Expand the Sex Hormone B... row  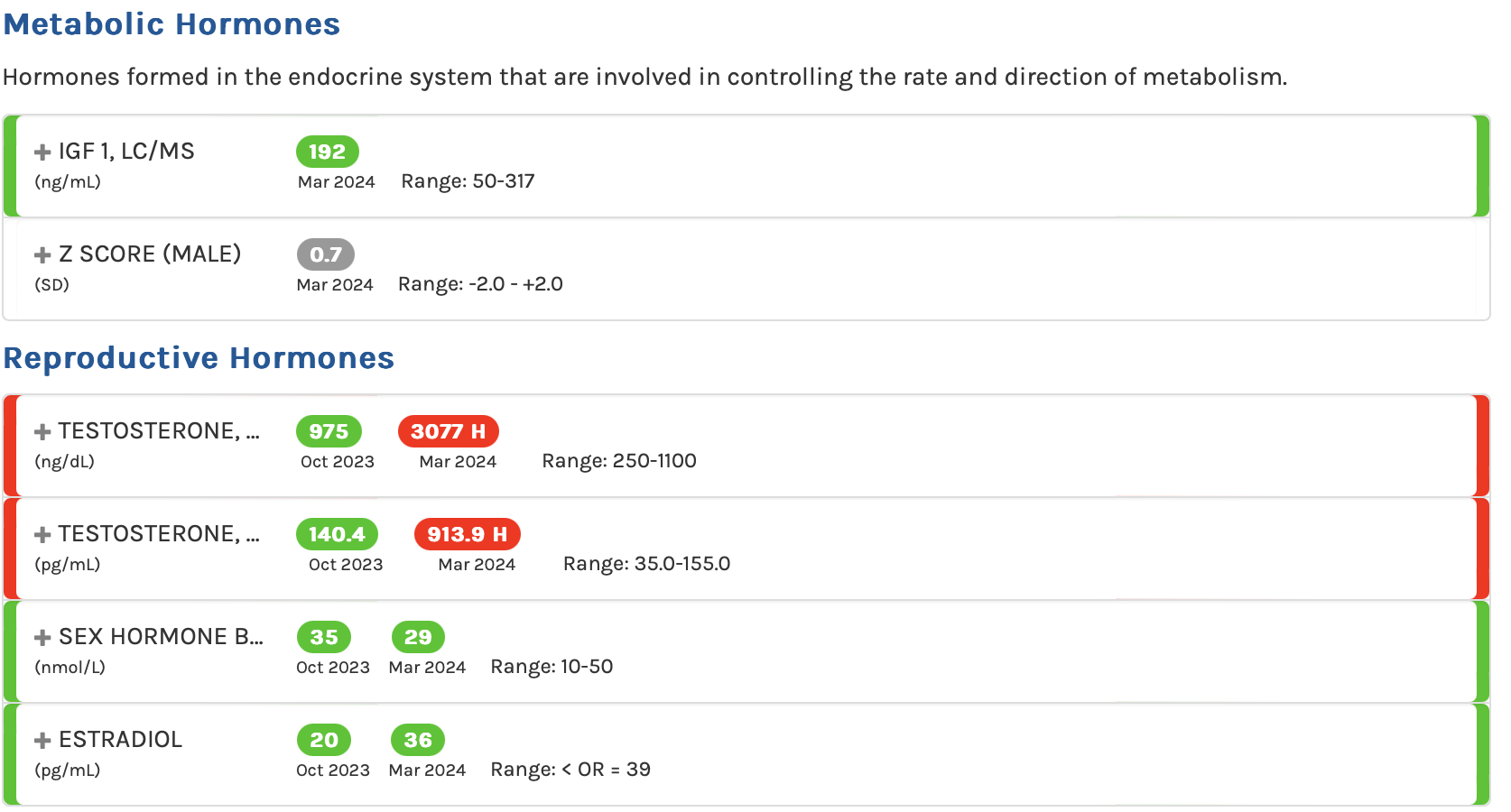pos(42,638)
